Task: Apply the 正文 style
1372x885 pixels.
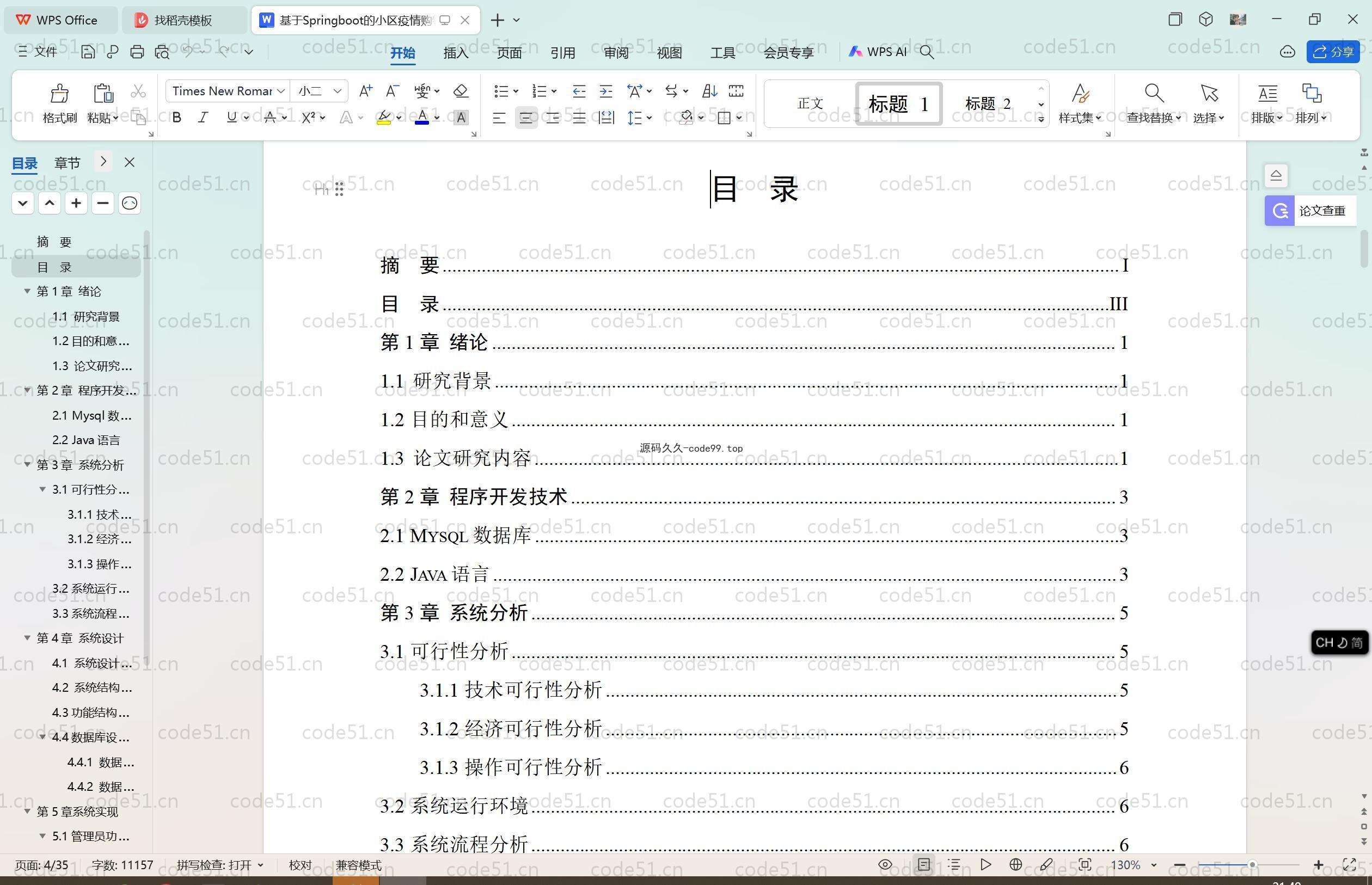Action: click(811, 103)
